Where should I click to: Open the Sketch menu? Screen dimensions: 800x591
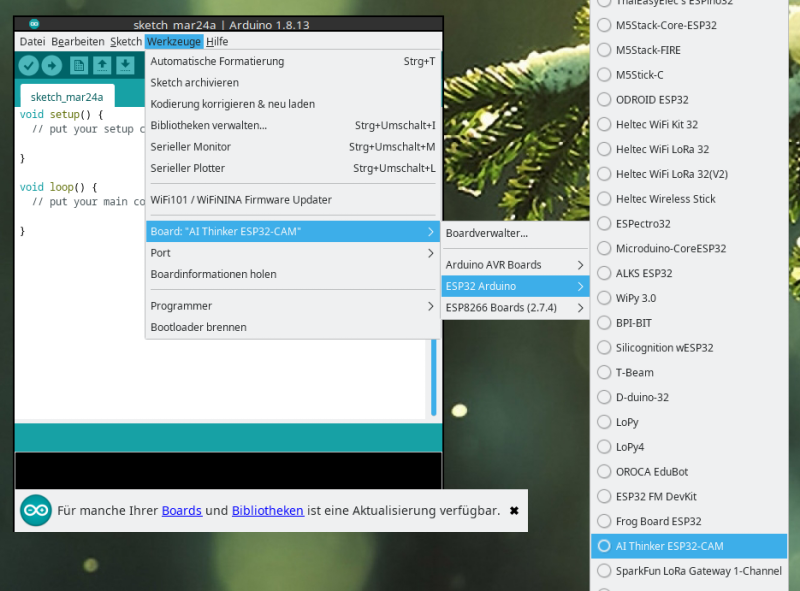126,42
